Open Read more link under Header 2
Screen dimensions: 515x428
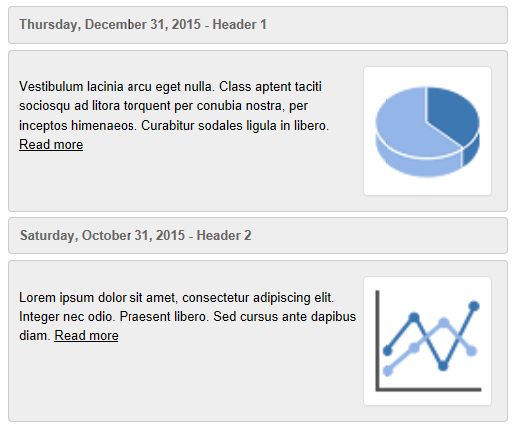[x=86, y=336]
